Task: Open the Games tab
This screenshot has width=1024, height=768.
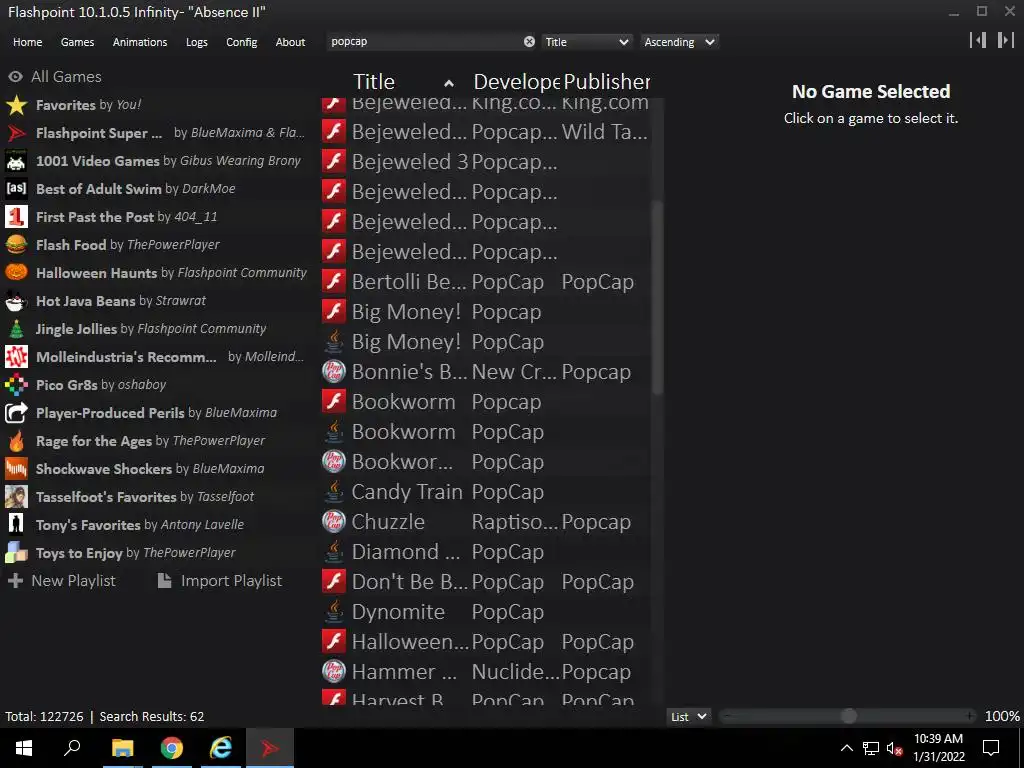Action: point(77,42)
